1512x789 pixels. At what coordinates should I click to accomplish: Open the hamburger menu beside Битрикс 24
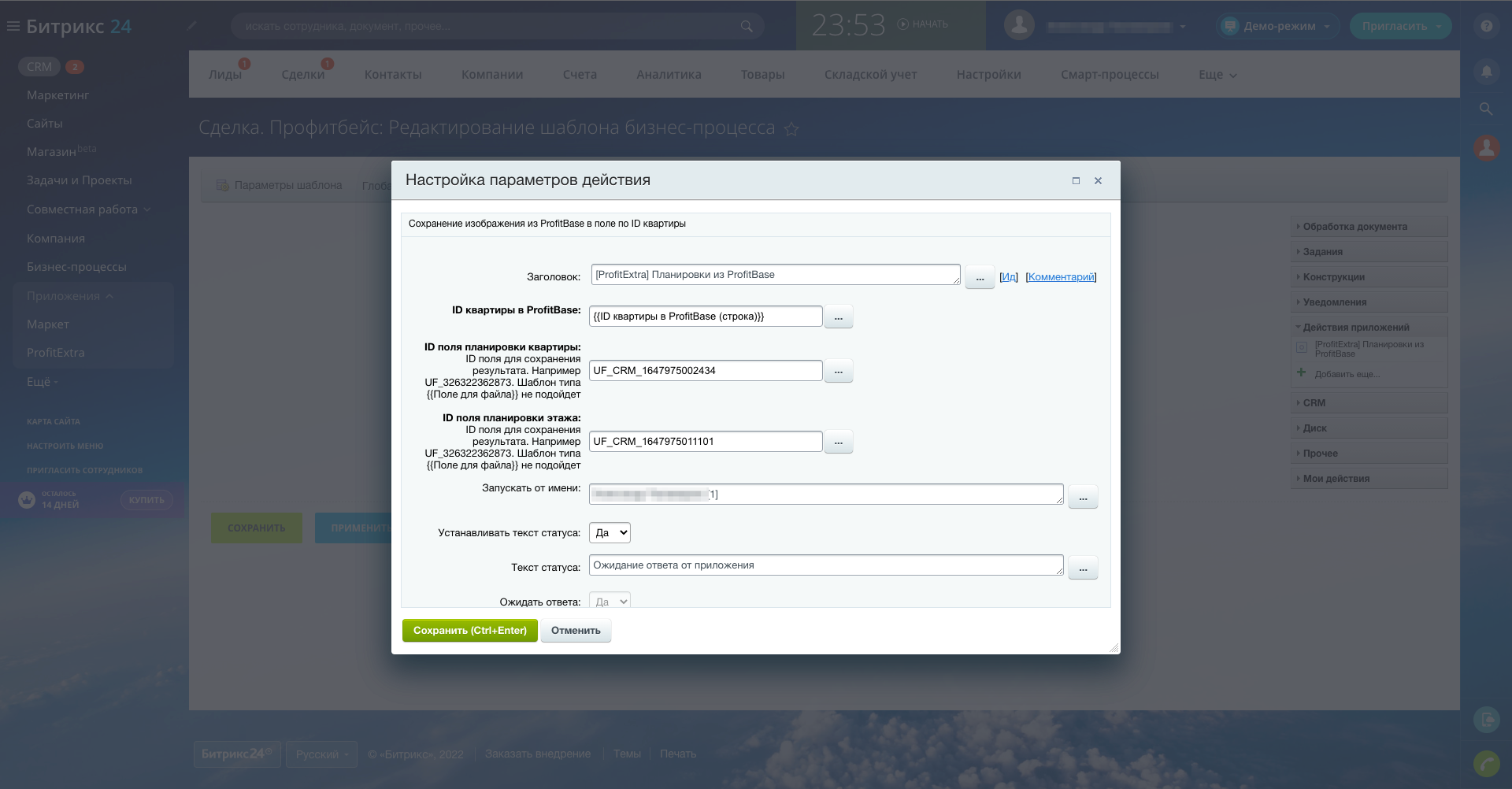pos(13,26)
